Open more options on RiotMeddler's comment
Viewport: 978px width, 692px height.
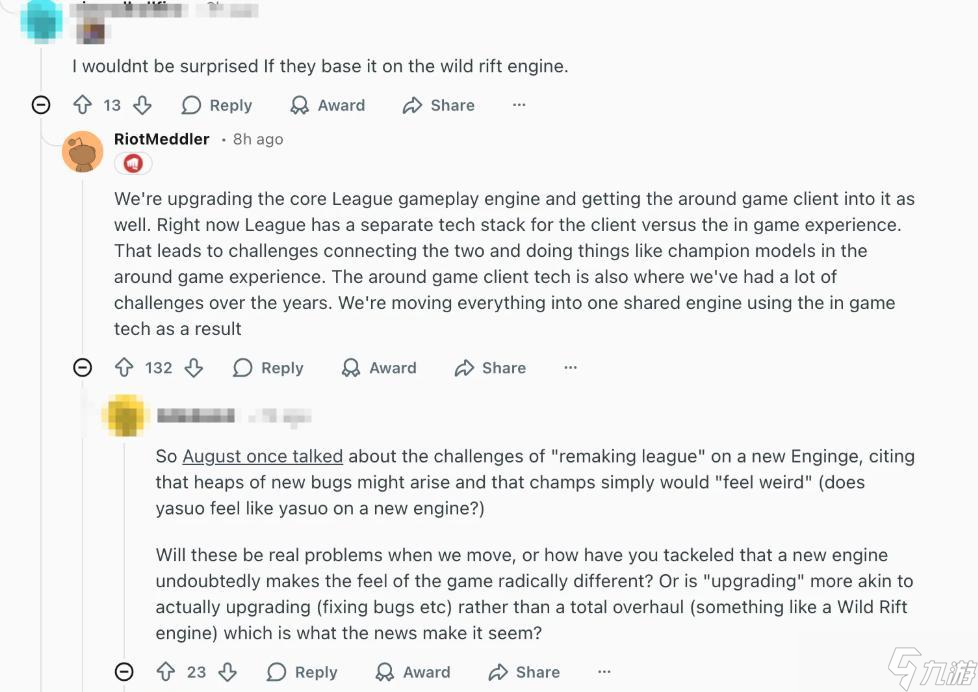[570, 368]
